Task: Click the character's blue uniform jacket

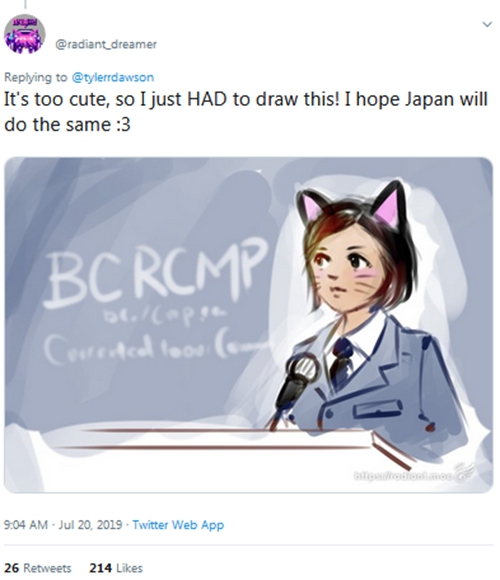Action: point(392,381)
